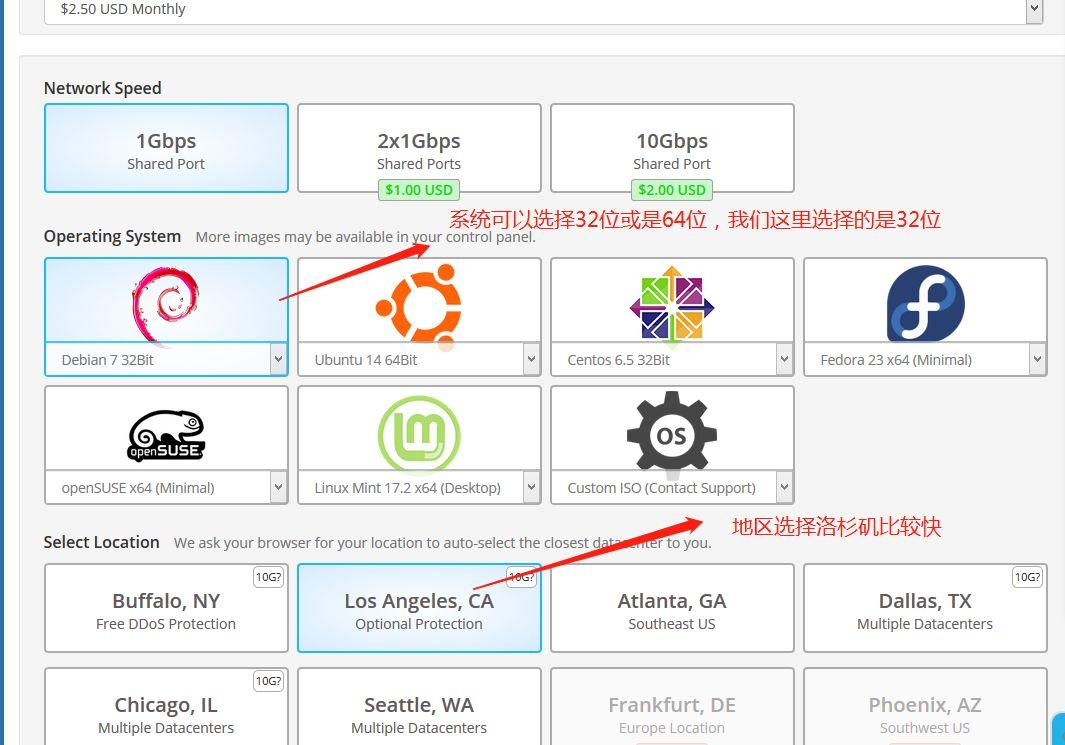Viewport: 1065px width, 745px height.
Task: Click the 10G? badge on Buffalo
Action: tap(268, 577)
